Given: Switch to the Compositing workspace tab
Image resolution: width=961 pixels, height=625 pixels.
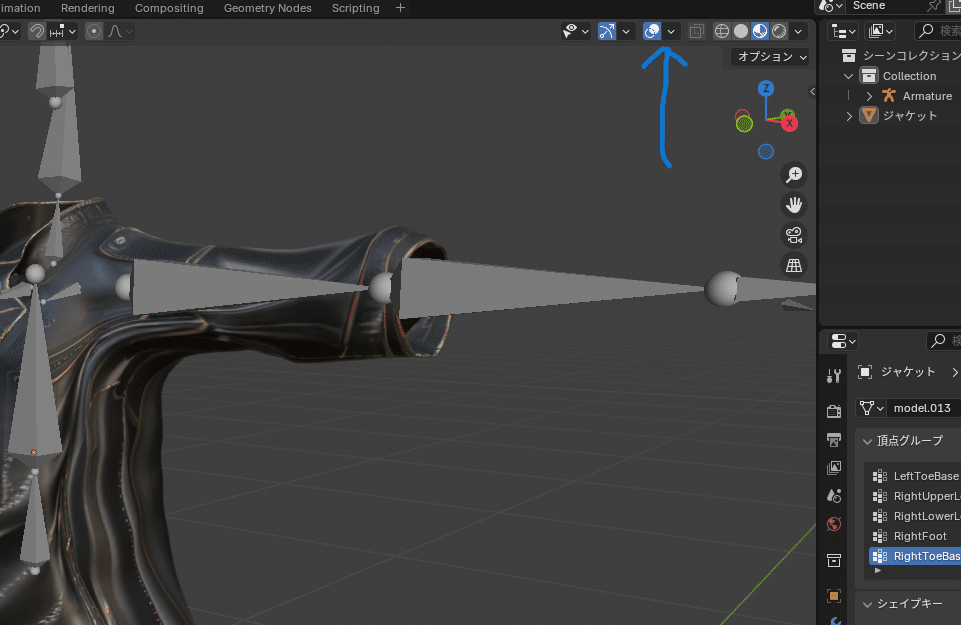Looking at the screenshot, I should pos(169,8).
